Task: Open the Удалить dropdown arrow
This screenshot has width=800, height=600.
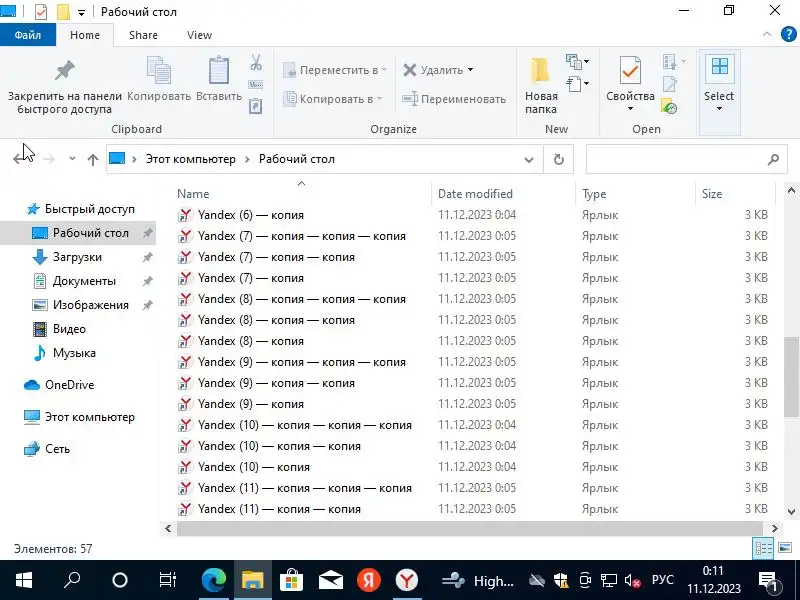Action: (470, 69)
